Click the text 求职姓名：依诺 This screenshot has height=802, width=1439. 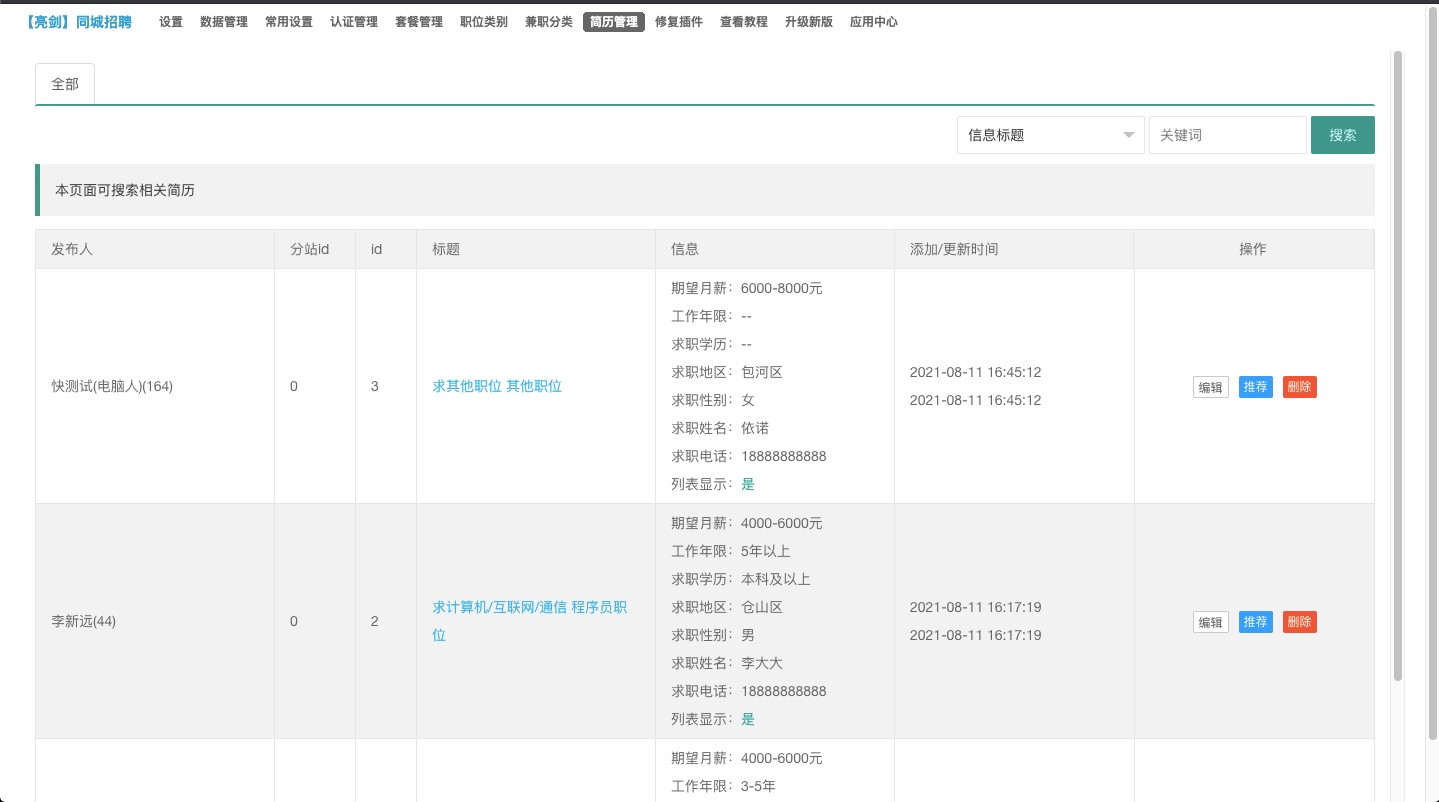pyautogui.click(x=720, y=428)
